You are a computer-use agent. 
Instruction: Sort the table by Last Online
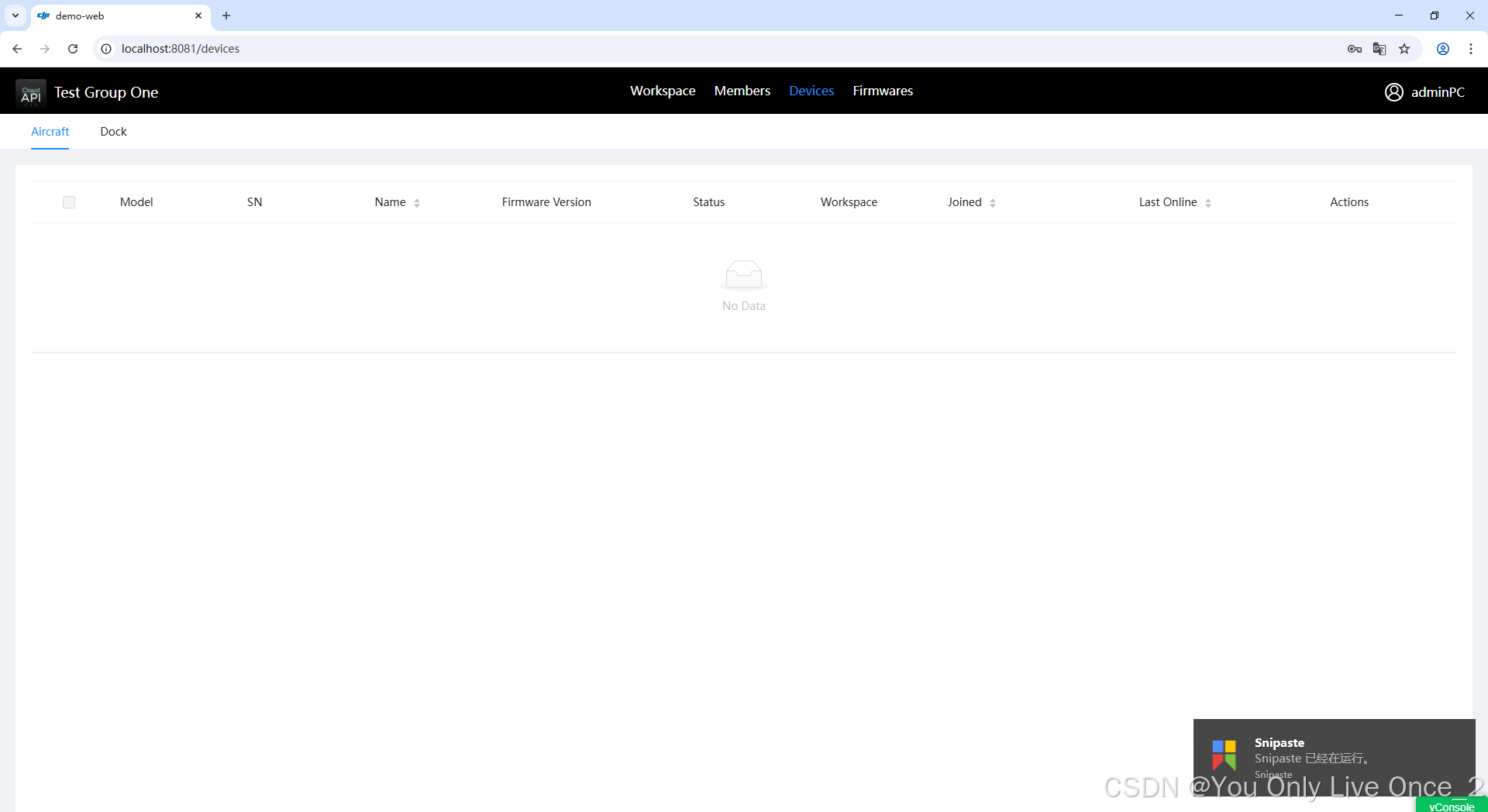click(1208, 203)
